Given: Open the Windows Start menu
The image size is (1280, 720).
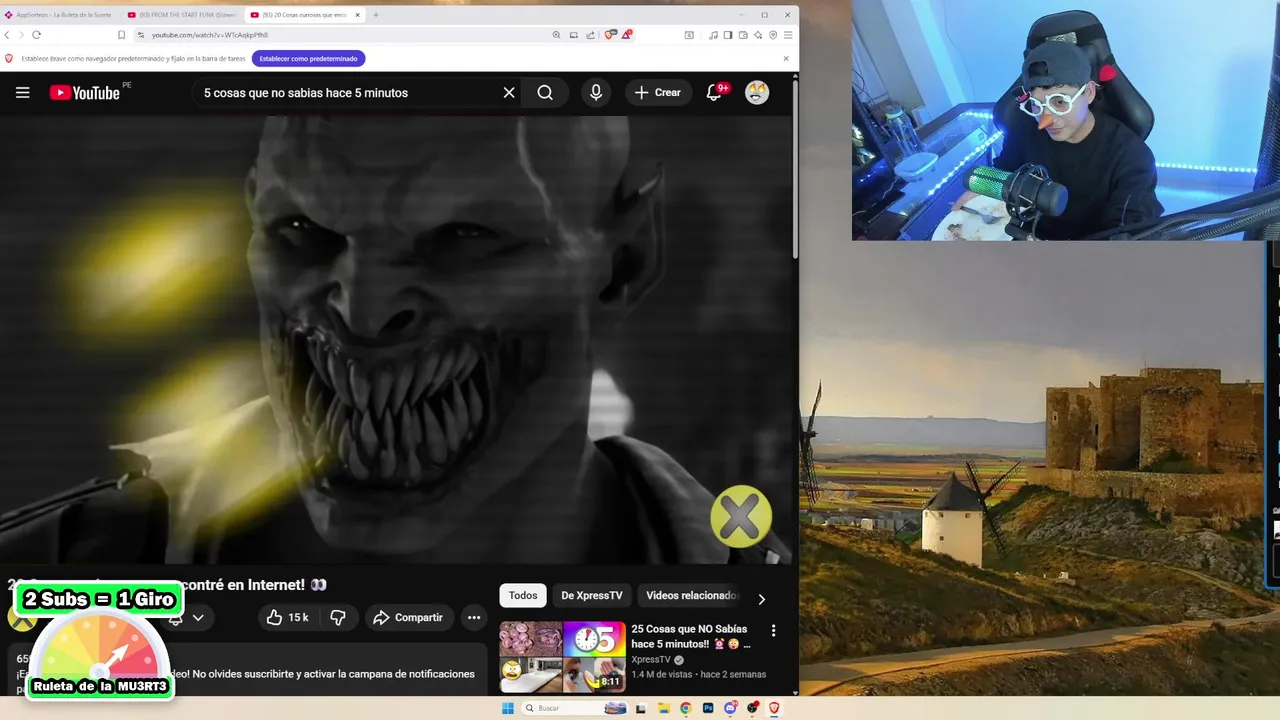Looking at the screenshot, I should 507,708.
